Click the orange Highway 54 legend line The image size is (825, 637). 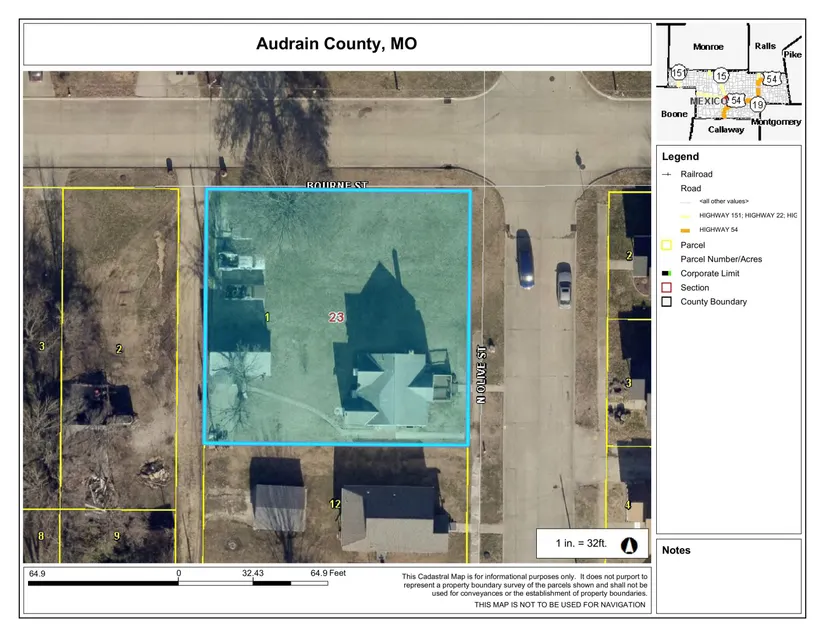pos(667,230)
